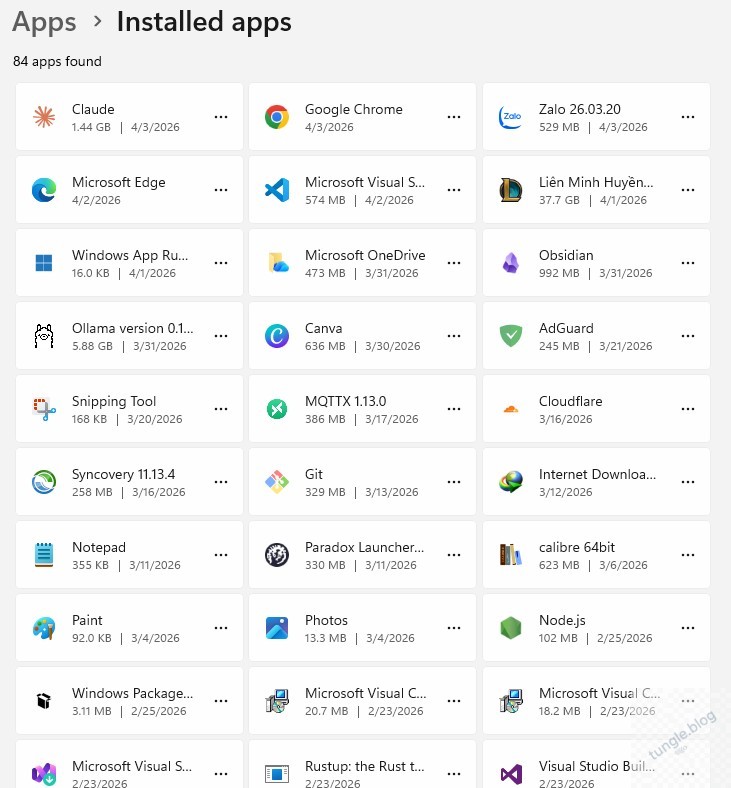Click the Installed apps heading
The height and width of the screenshot is (788, 731).
click(x=204, y=22)
